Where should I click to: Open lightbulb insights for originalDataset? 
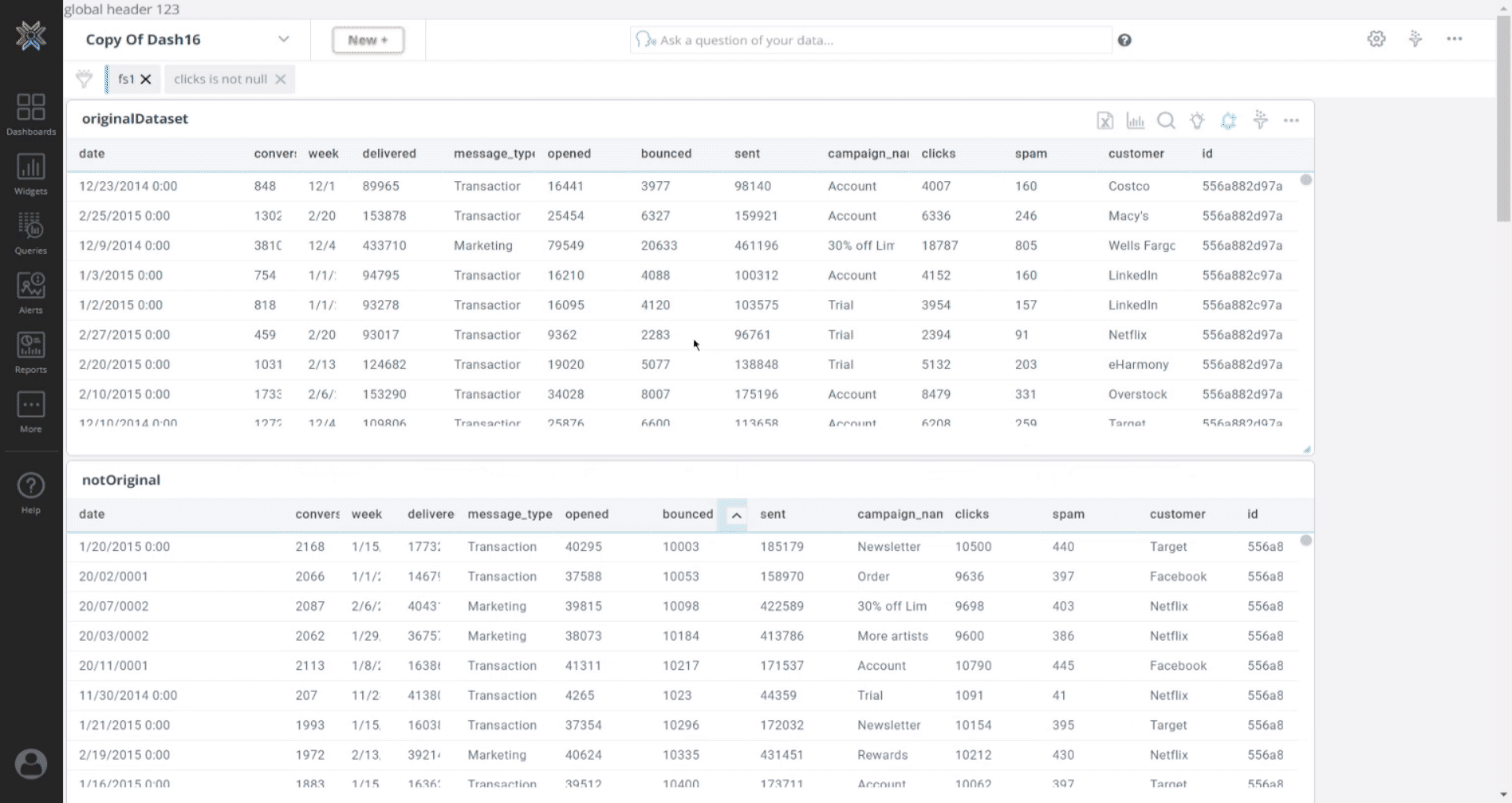pos(1197,120)
